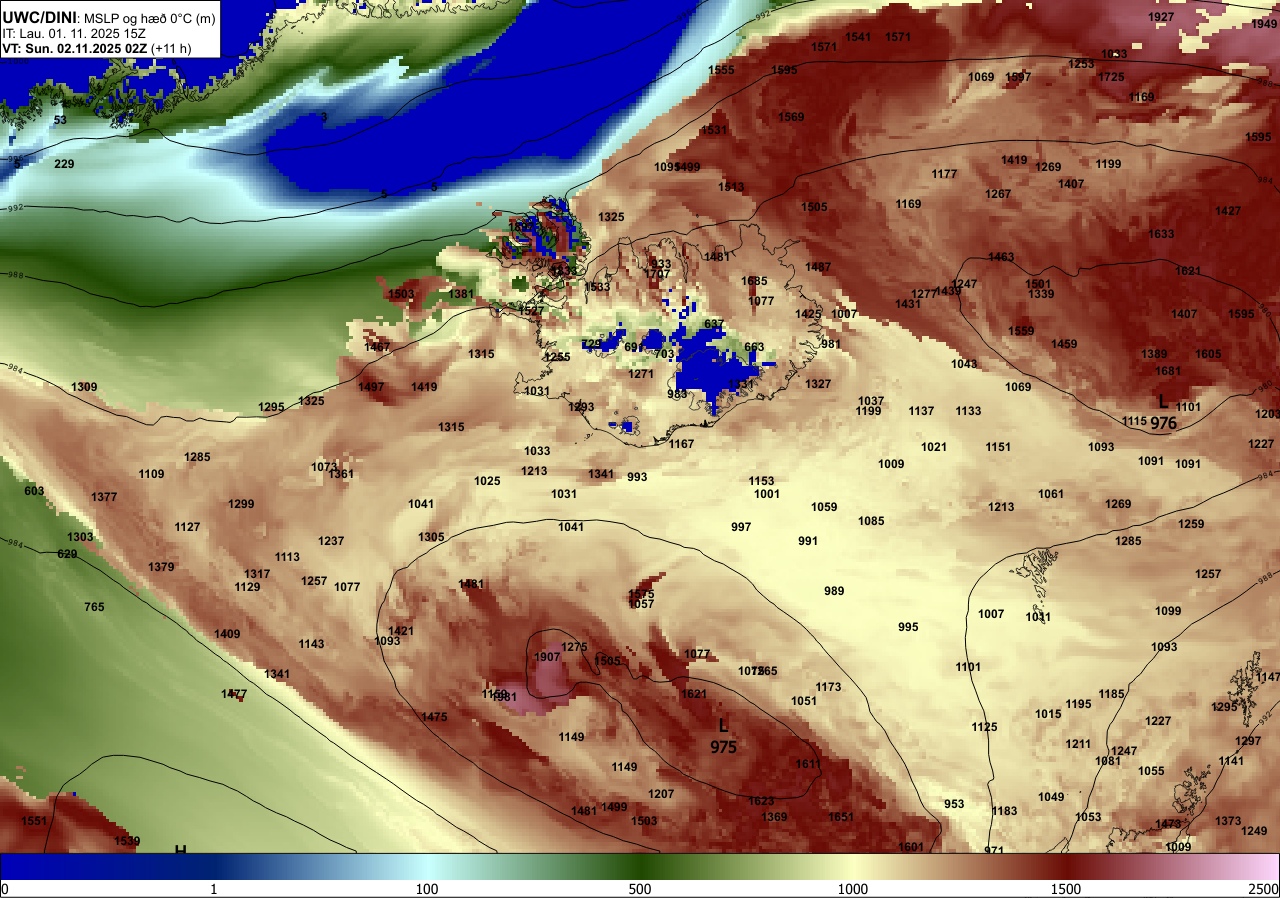Image resolution: width=1280 pixels, height=898 pixels.
Task: Click the height value 1409
Action: click(227, 634)
